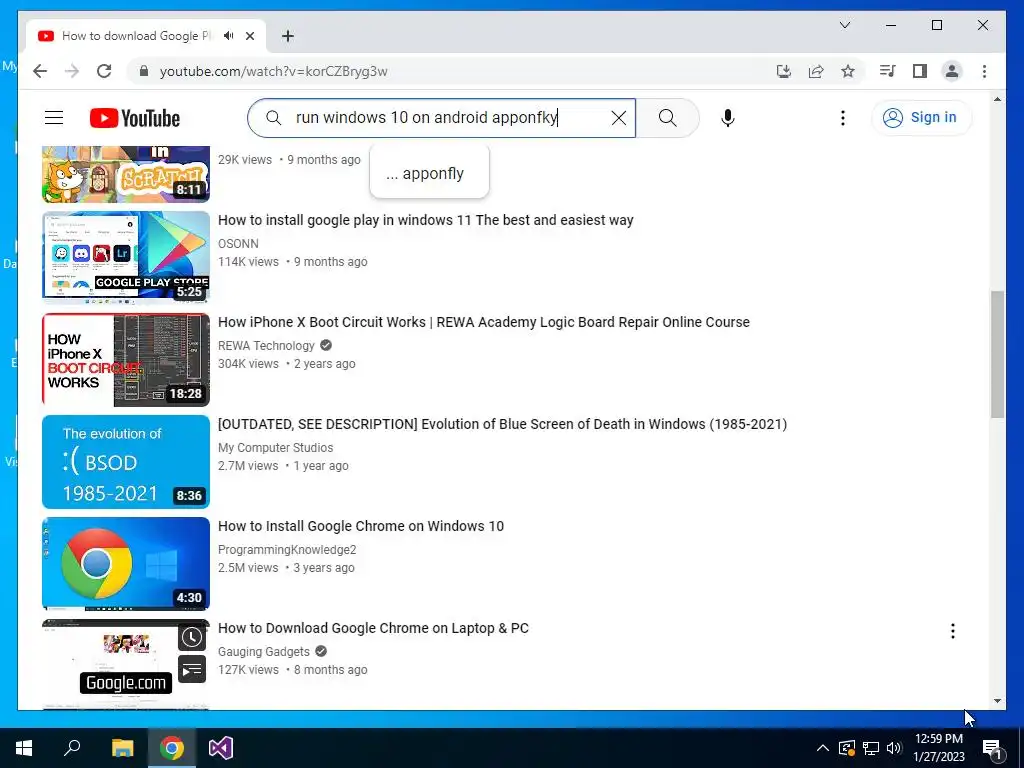Visit the REWA Technology channel
Viewport: 1024px width, 768px height.
tap(266, 345)
